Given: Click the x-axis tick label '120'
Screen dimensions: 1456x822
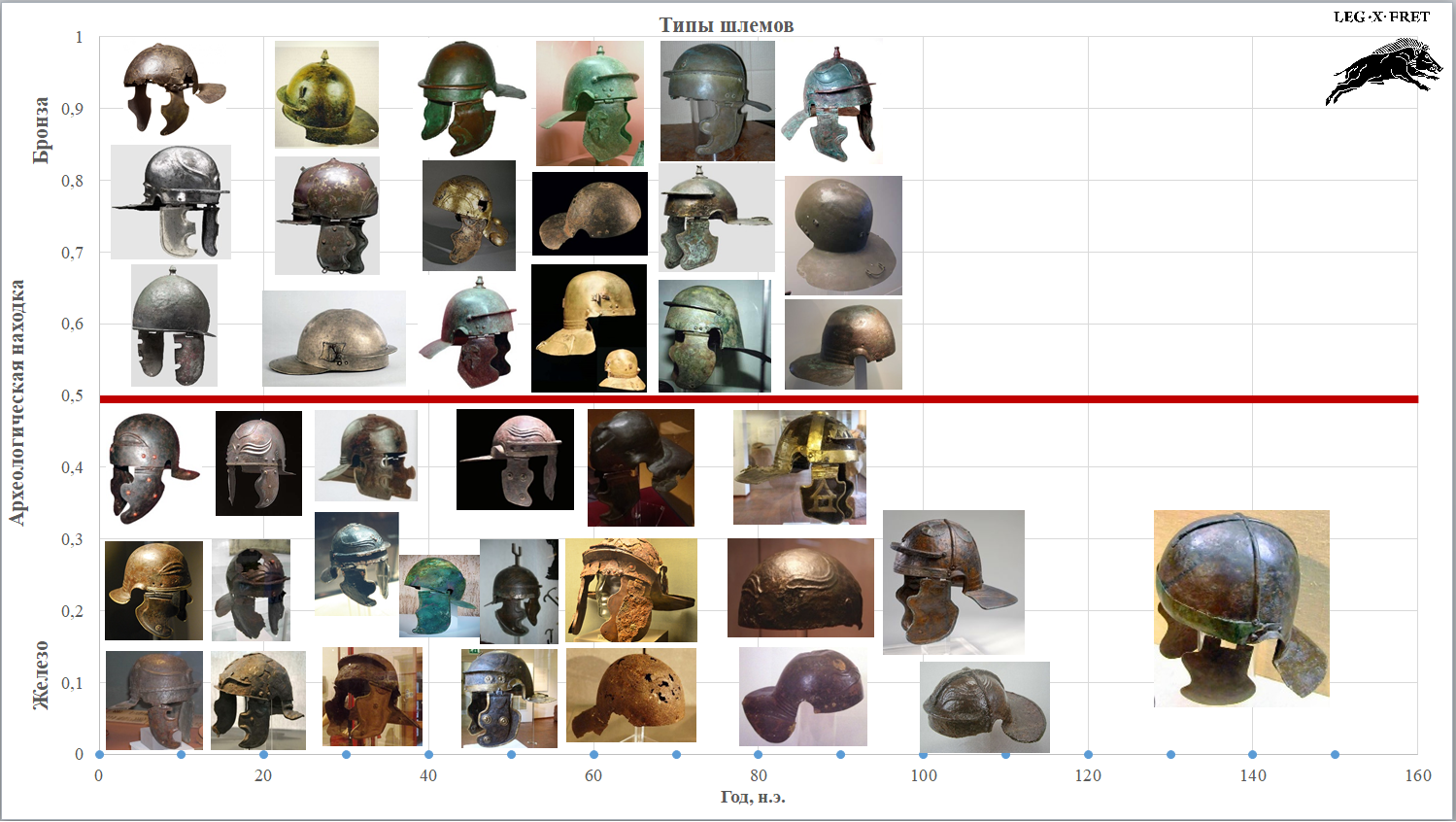Looking at the screenshot, I should [1088, 775].
